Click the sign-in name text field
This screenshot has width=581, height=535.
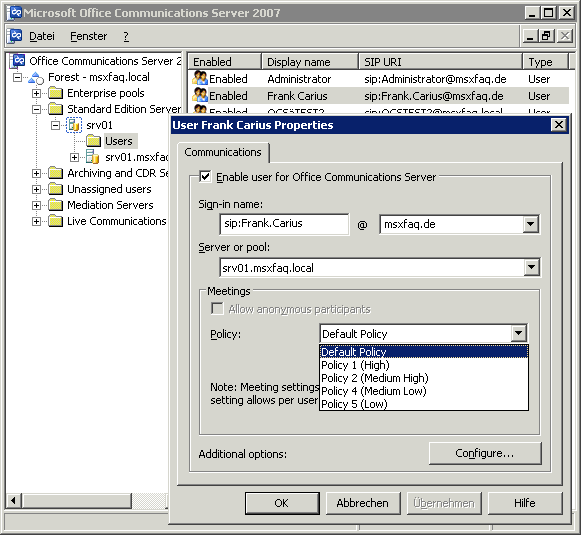point(284,224)
